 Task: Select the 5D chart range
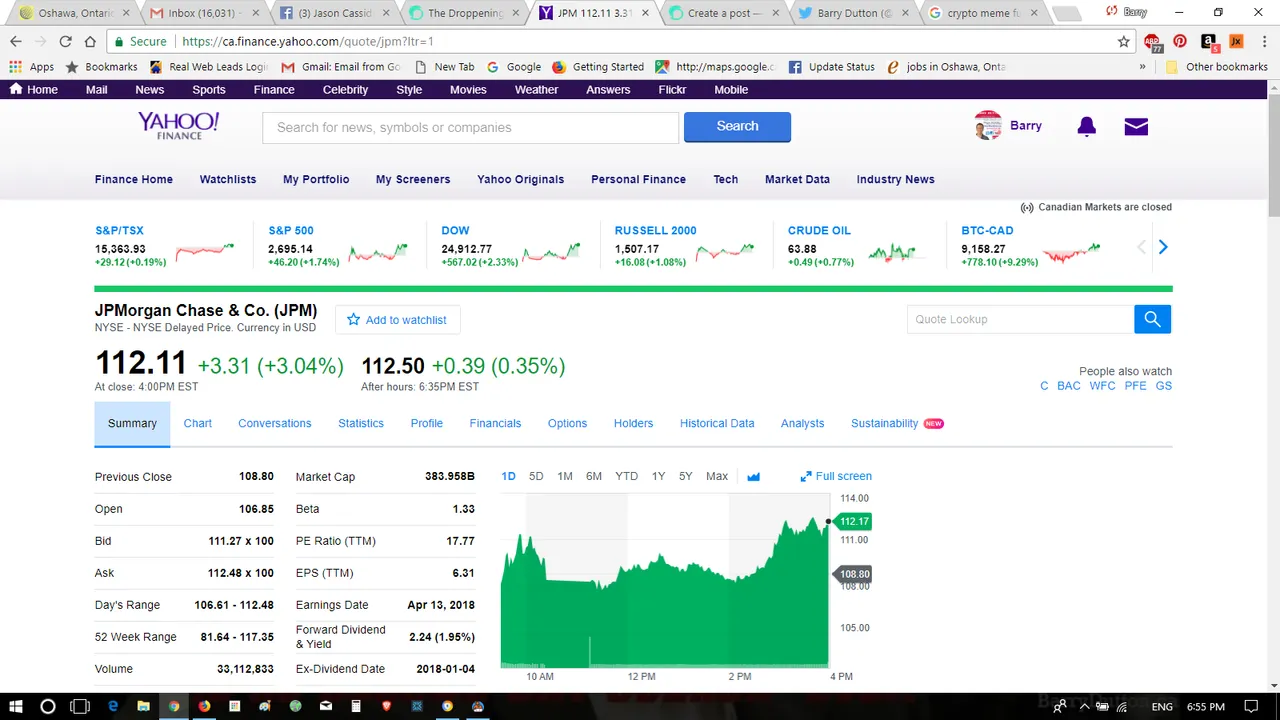point(536,476)
